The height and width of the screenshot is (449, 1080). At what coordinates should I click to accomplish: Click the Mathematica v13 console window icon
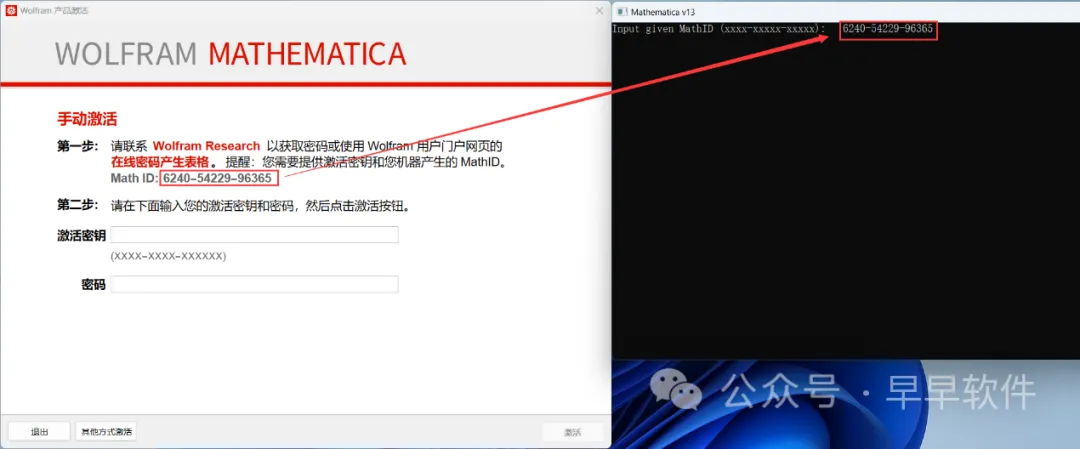622,11
